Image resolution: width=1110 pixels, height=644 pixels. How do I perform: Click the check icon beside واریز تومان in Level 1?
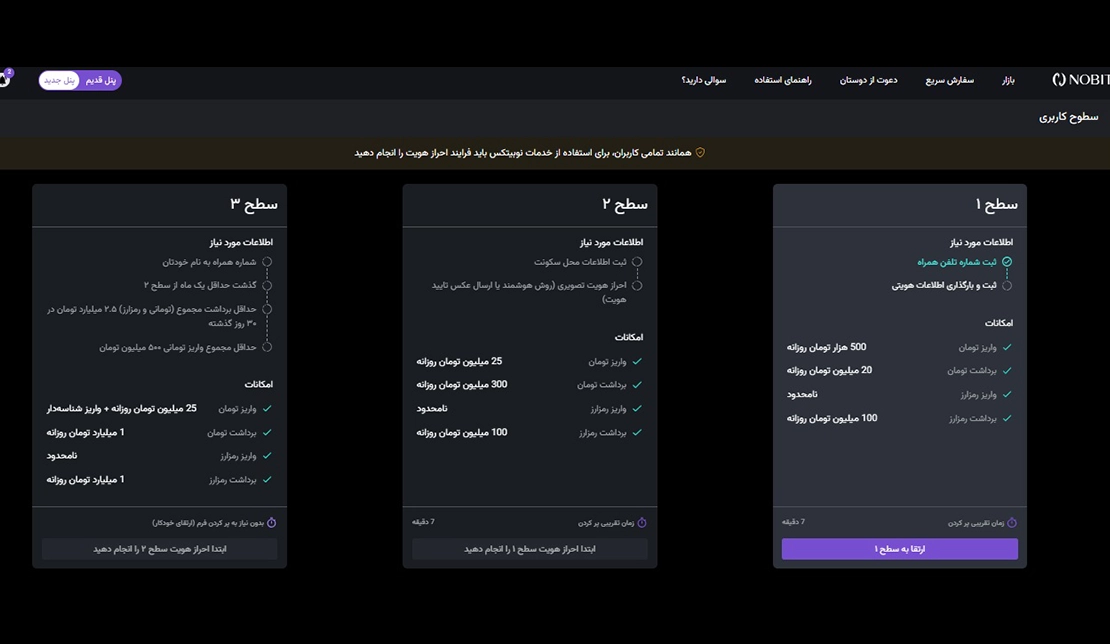(x=1009, y=347)
